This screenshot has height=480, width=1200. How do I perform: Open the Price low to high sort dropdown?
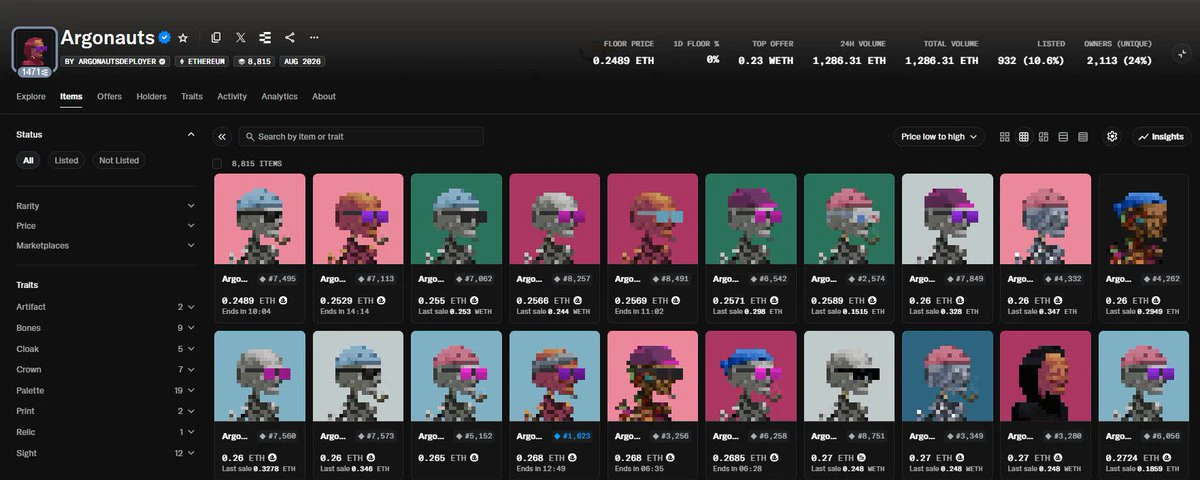click(938, 136)
